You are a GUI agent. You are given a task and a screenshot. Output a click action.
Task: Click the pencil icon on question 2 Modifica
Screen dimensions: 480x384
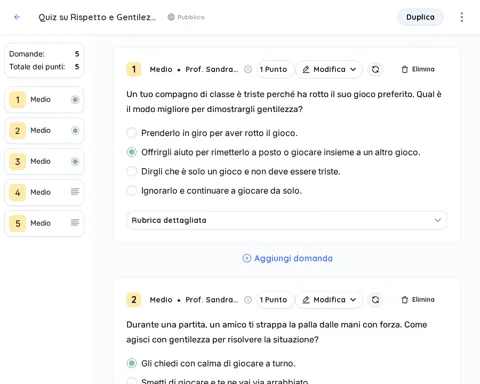click(x=306, y=300)
